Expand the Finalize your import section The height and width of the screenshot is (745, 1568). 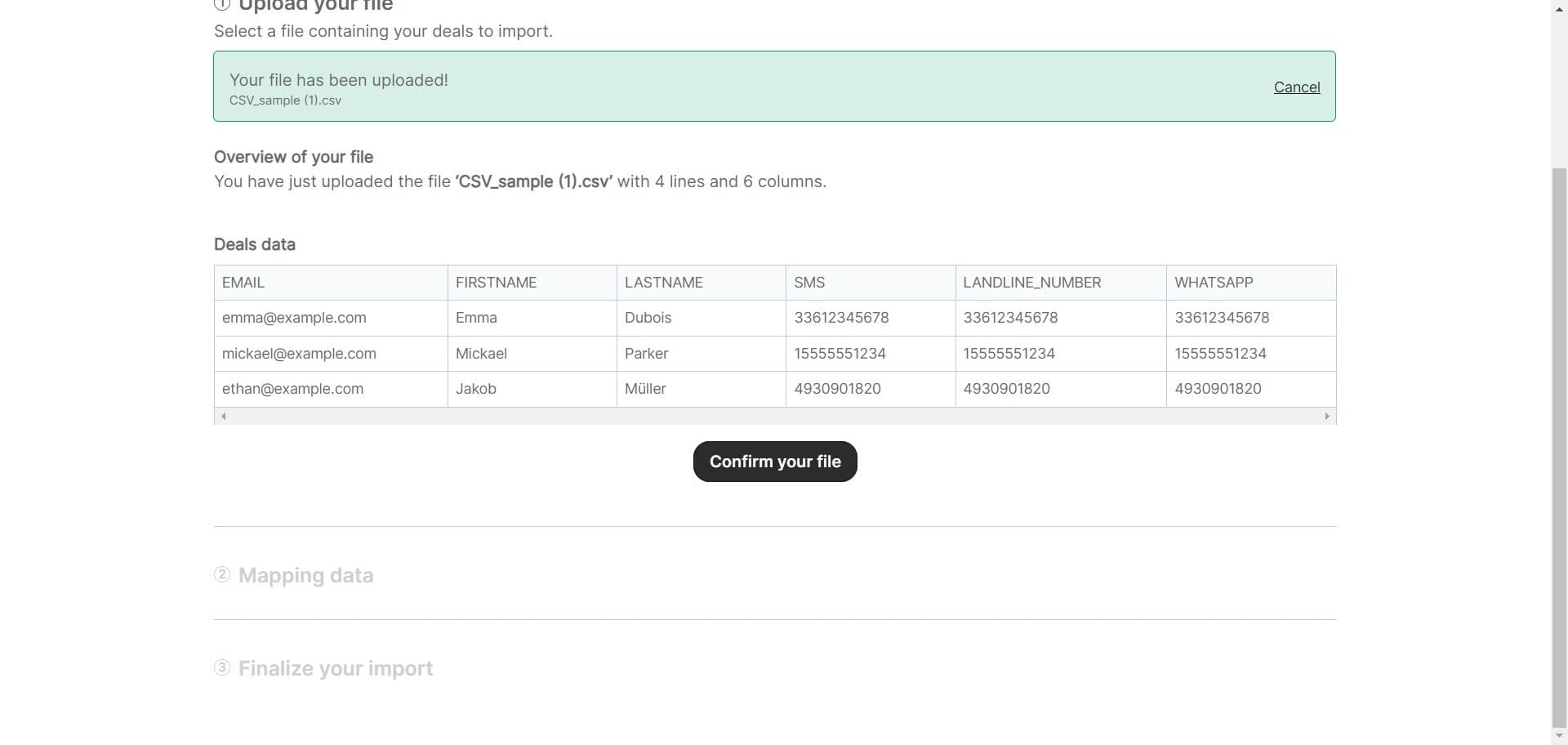335,667
